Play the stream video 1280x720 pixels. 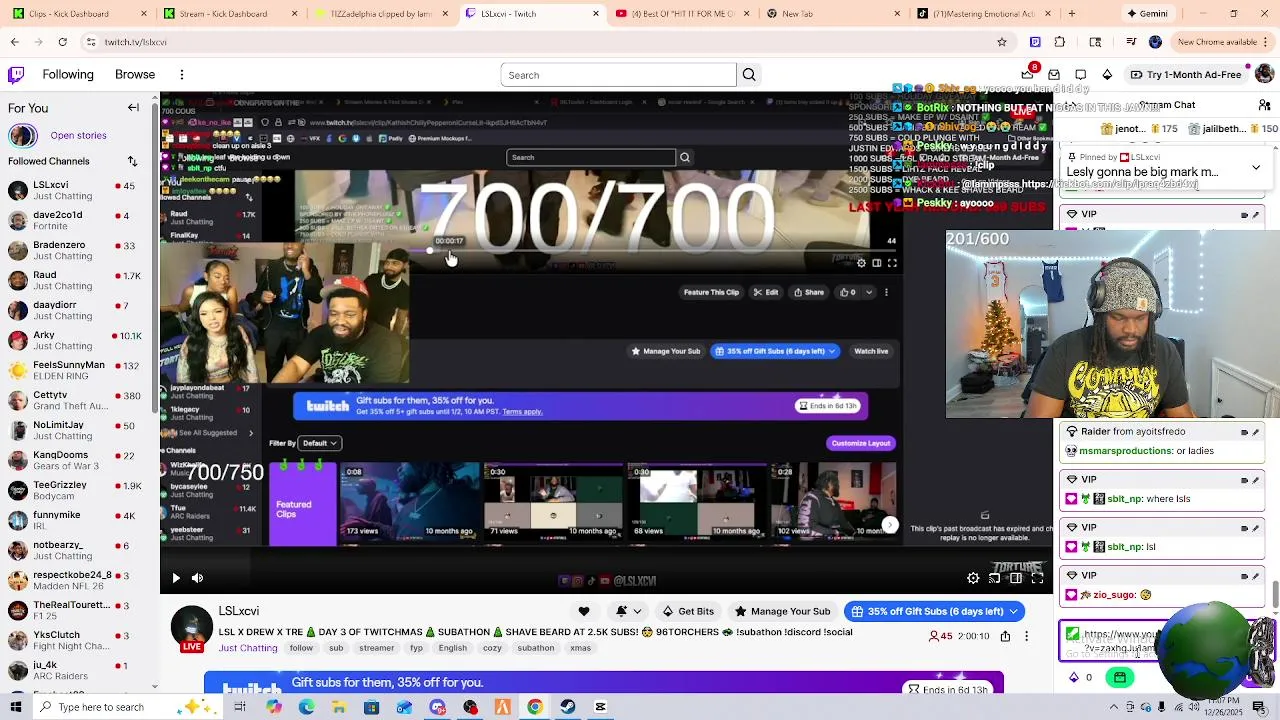click(176, 578)
